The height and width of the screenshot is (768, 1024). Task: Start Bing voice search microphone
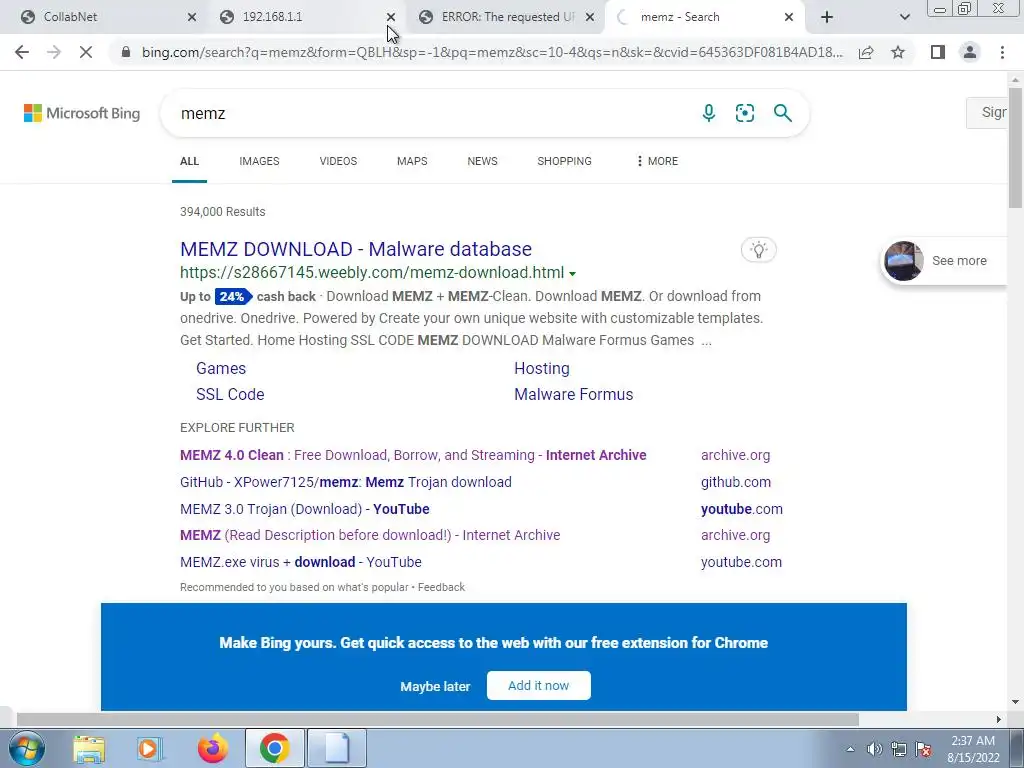point(709,113)
